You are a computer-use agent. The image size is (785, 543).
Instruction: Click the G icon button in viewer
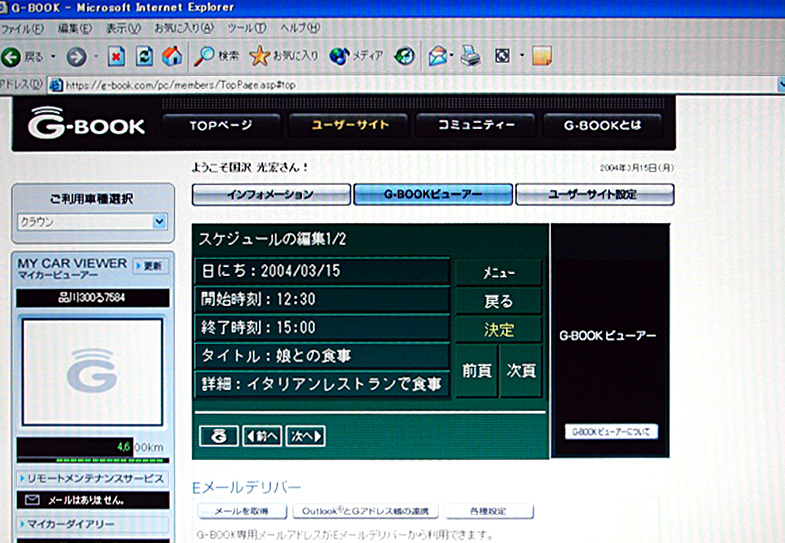tap(219, 436)
